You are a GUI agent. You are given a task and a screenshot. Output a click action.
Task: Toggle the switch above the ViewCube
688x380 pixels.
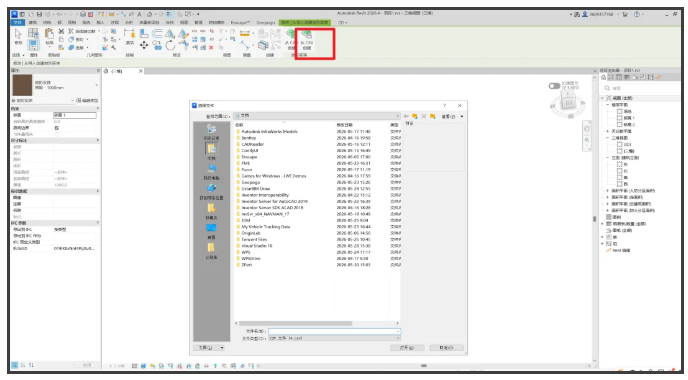point(554,86)
